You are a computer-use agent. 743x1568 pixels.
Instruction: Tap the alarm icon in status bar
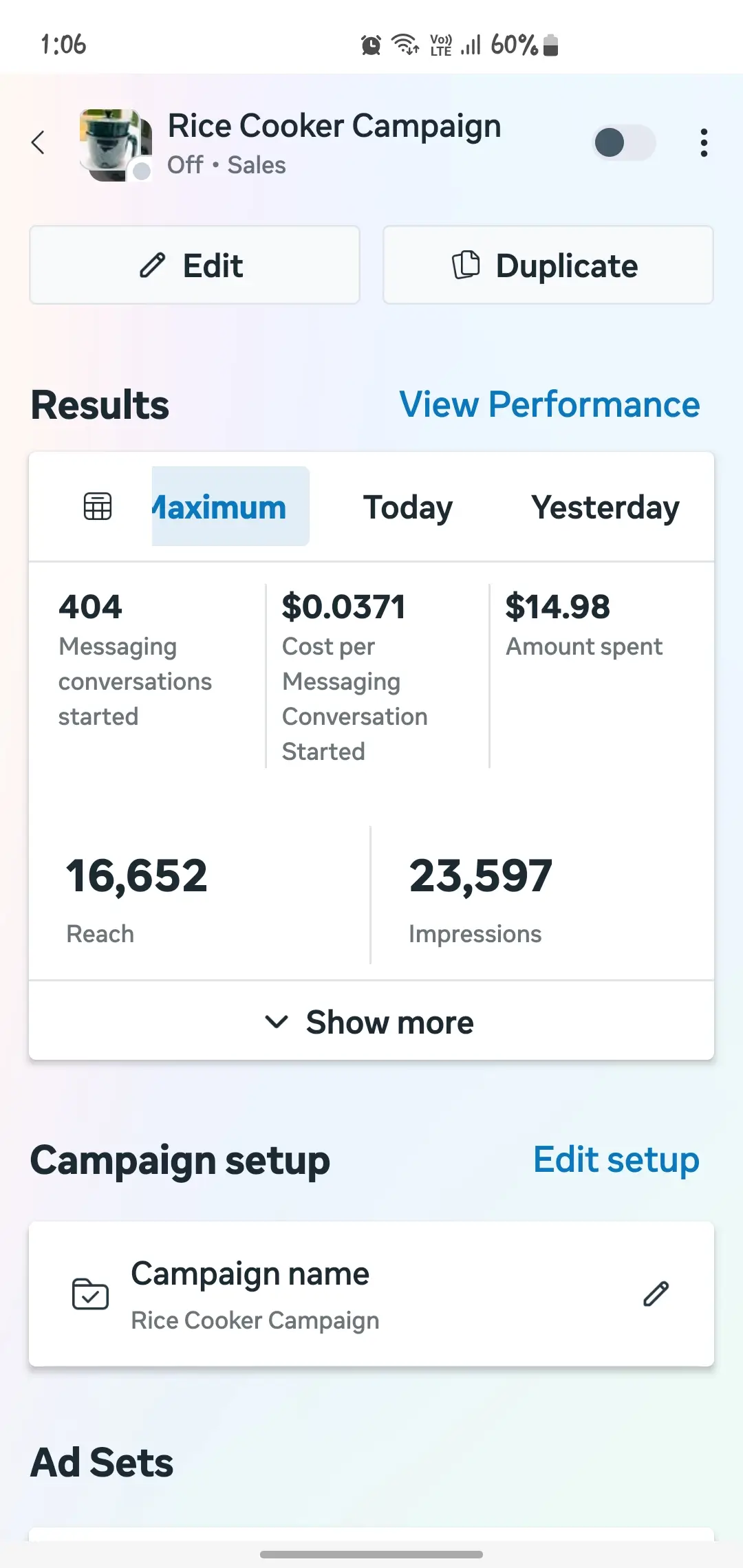371,45
